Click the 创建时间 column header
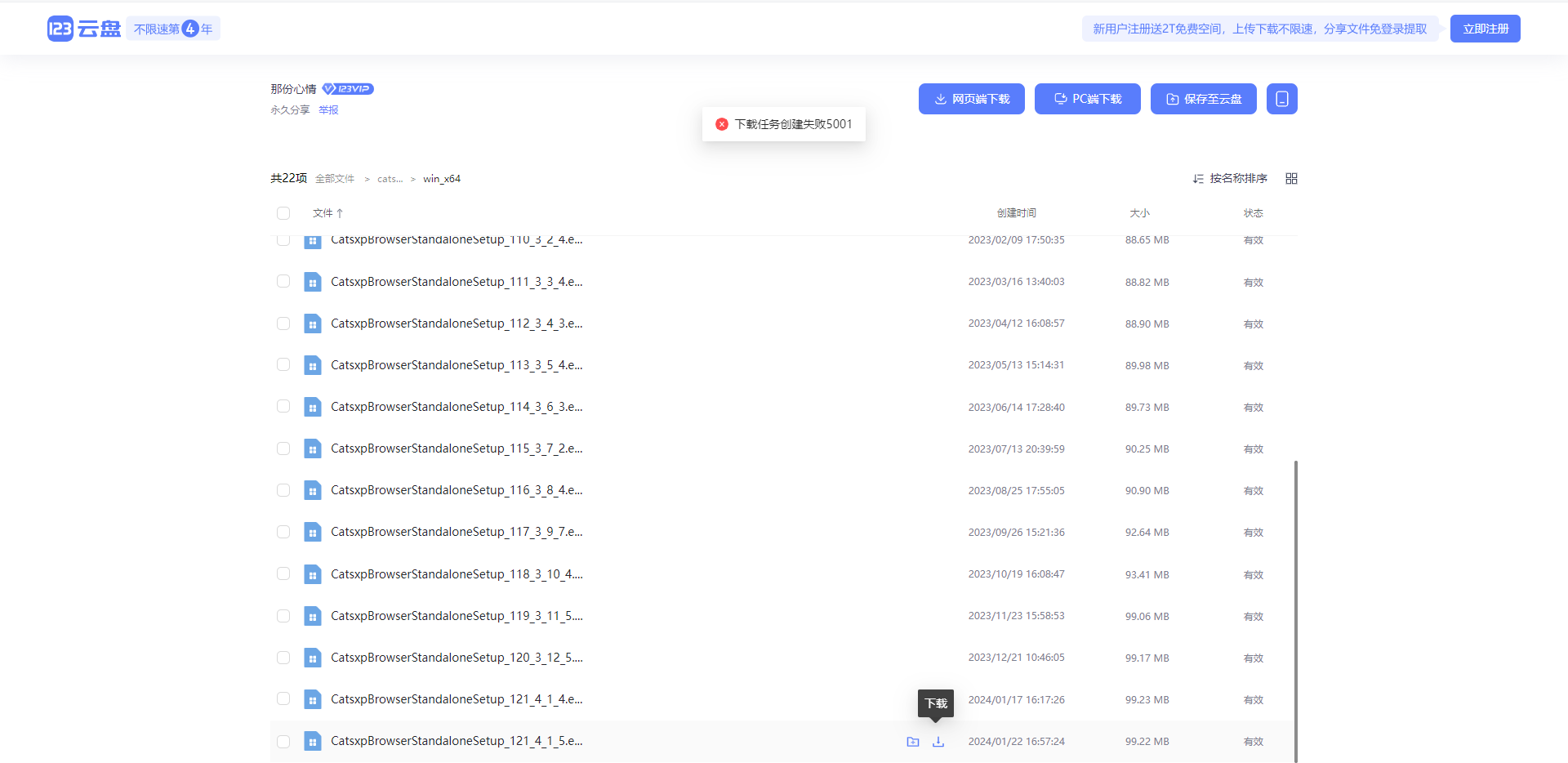Image resolution: width=1568 pixels, height=763 pixels. pos(1017,213)
